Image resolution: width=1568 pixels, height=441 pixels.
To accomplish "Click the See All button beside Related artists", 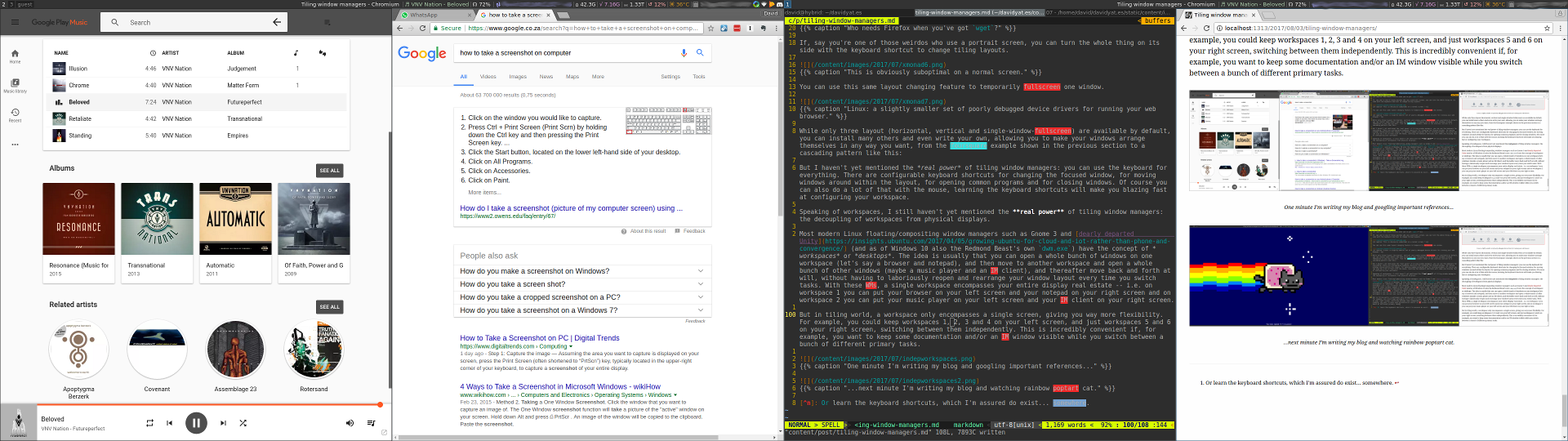I will click(330, 307).
